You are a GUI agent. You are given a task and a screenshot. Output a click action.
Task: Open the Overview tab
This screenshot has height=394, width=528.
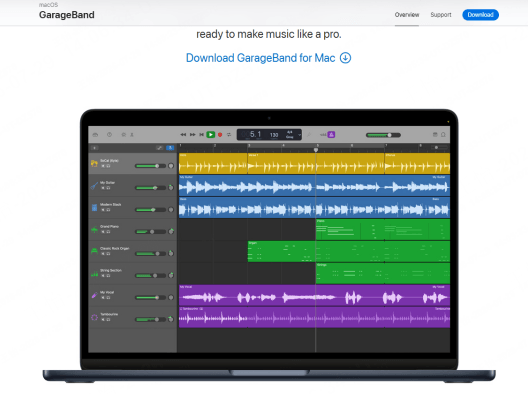click(407, 15)
